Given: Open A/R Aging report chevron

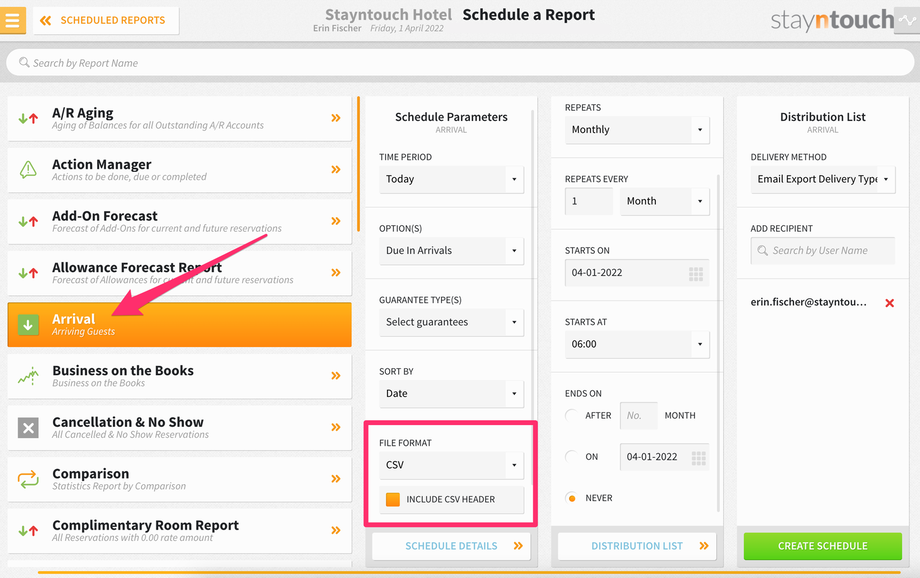Looking at the screenshot, I should [336, 118].
